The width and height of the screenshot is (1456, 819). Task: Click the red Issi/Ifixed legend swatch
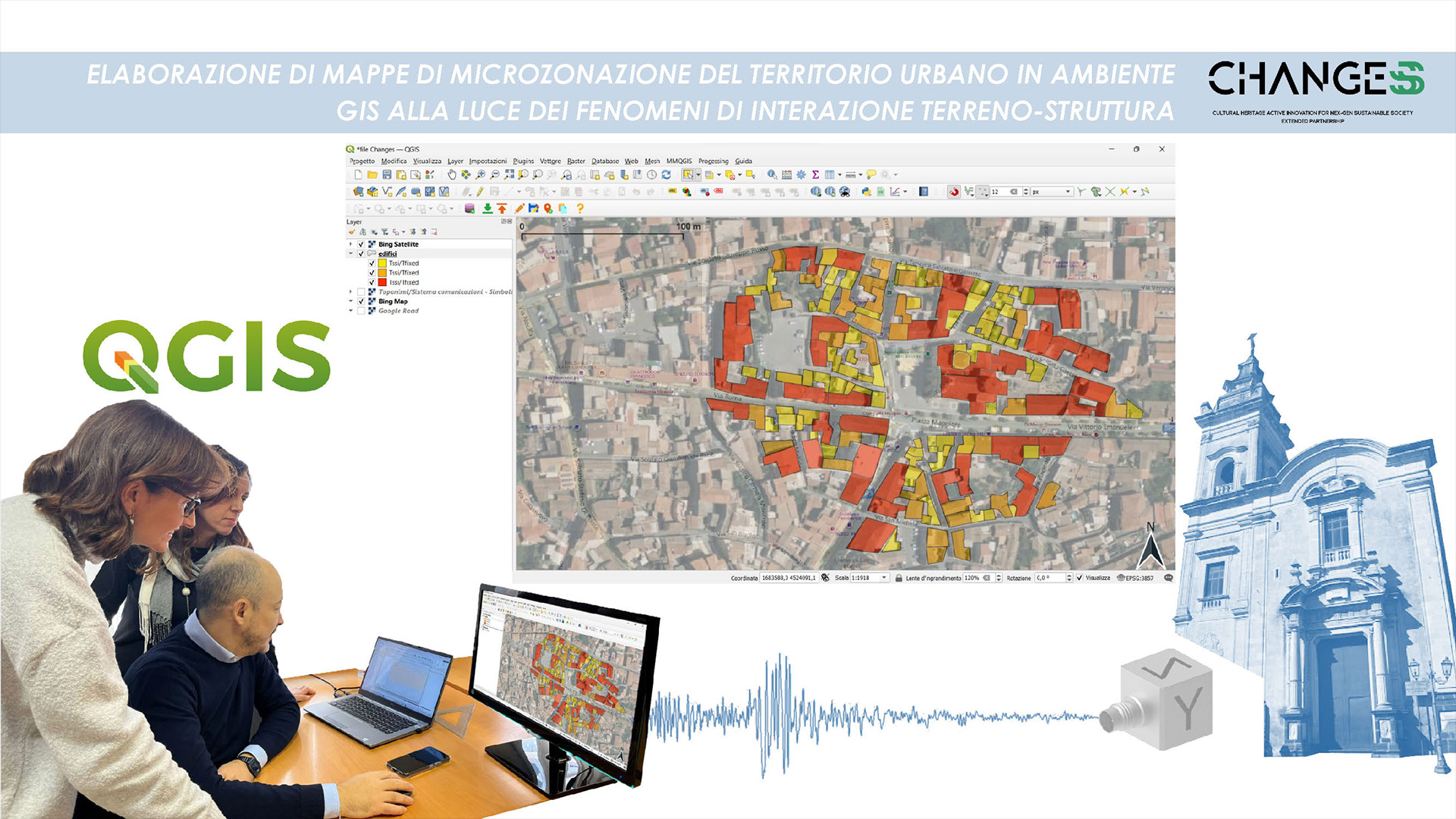tap(382, 282)
